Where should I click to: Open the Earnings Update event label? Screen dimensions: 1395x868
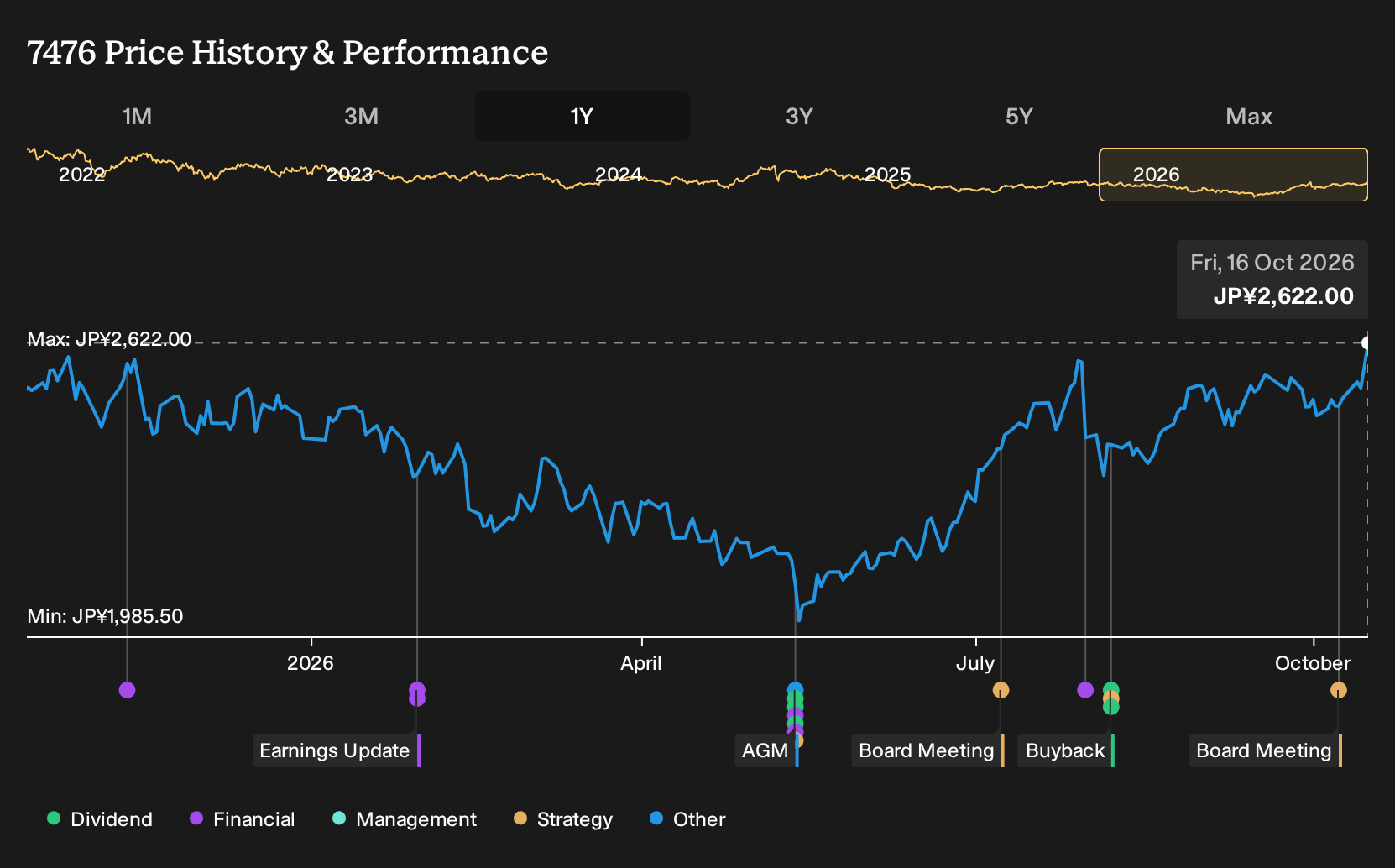[x=337, y=750]
